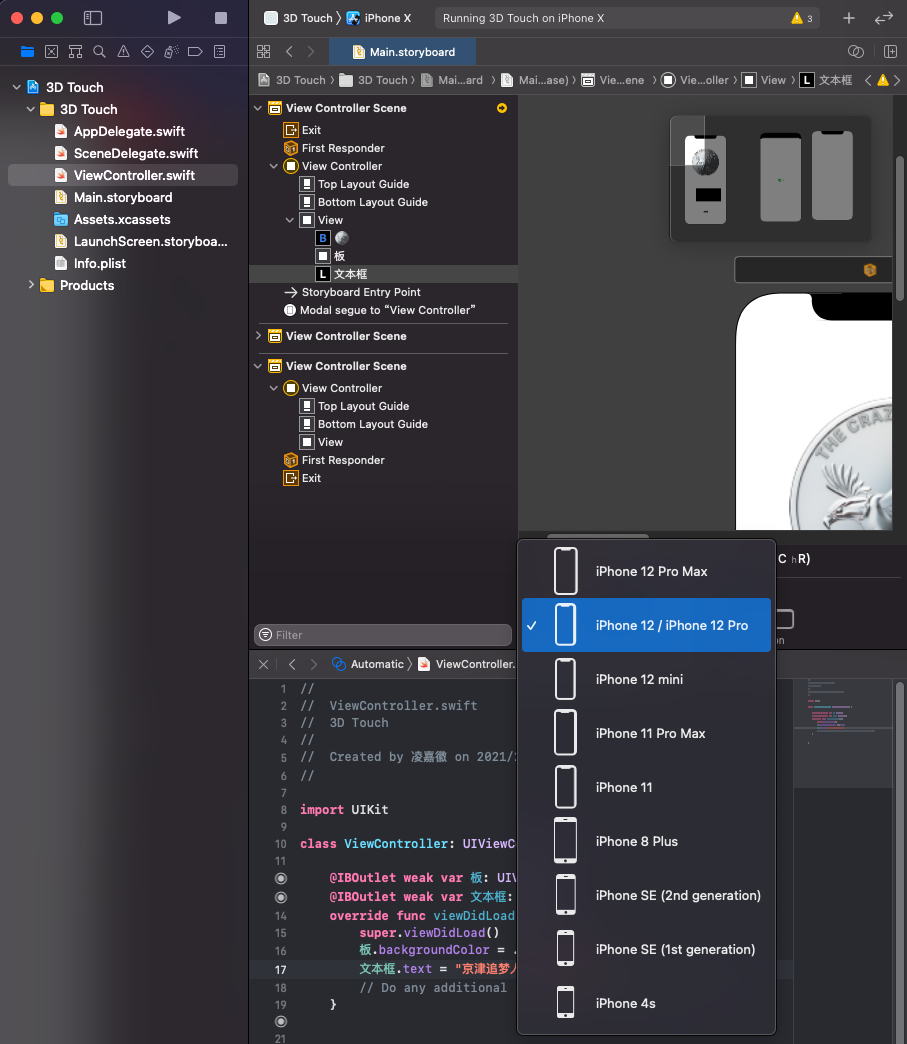907x1044 pixels.
Task: Toggle the code review arrows button
Action: [x=884, y=18]
